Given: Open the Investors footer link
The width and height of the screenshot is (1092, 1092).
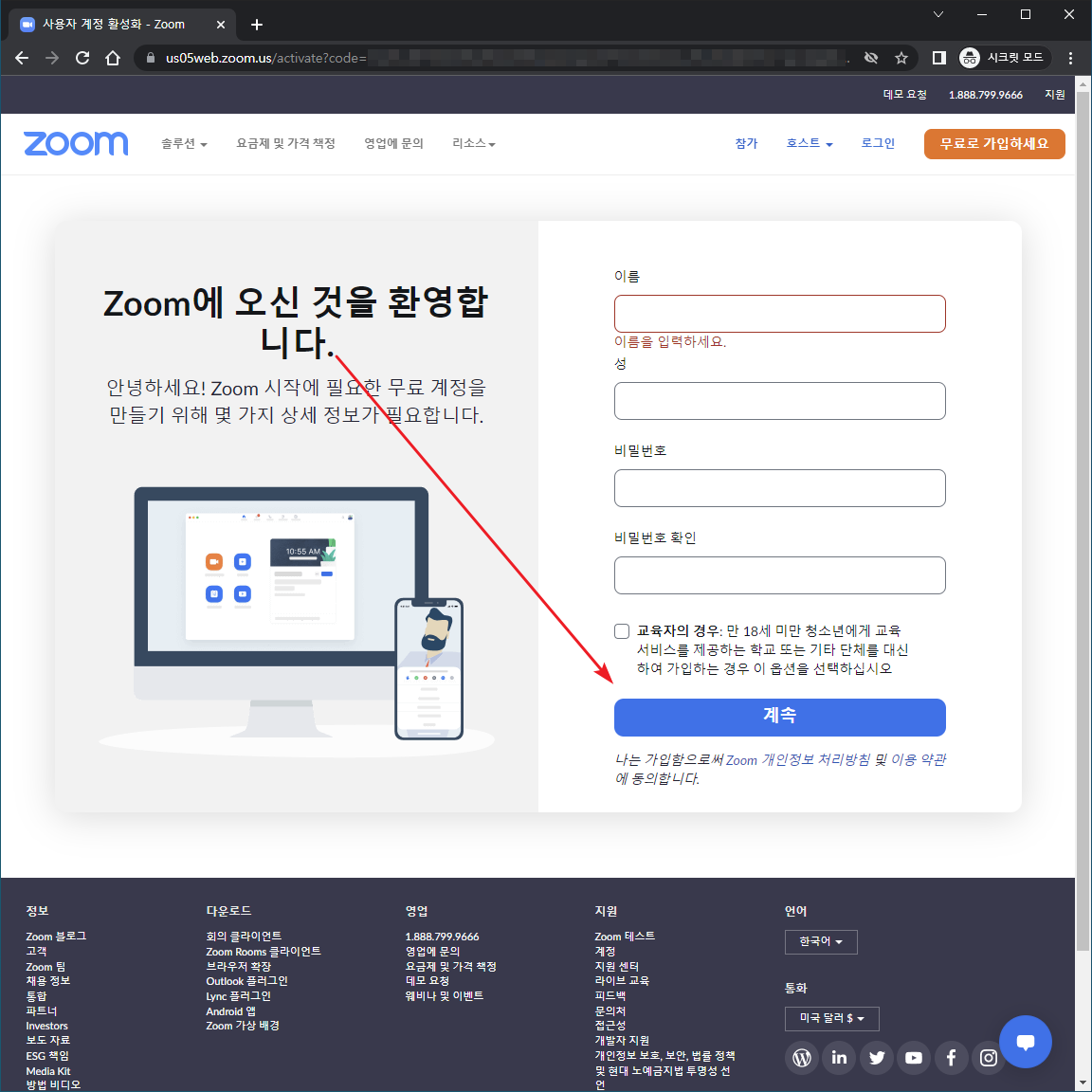Looking at the screenshot, I should point(46,1026).
